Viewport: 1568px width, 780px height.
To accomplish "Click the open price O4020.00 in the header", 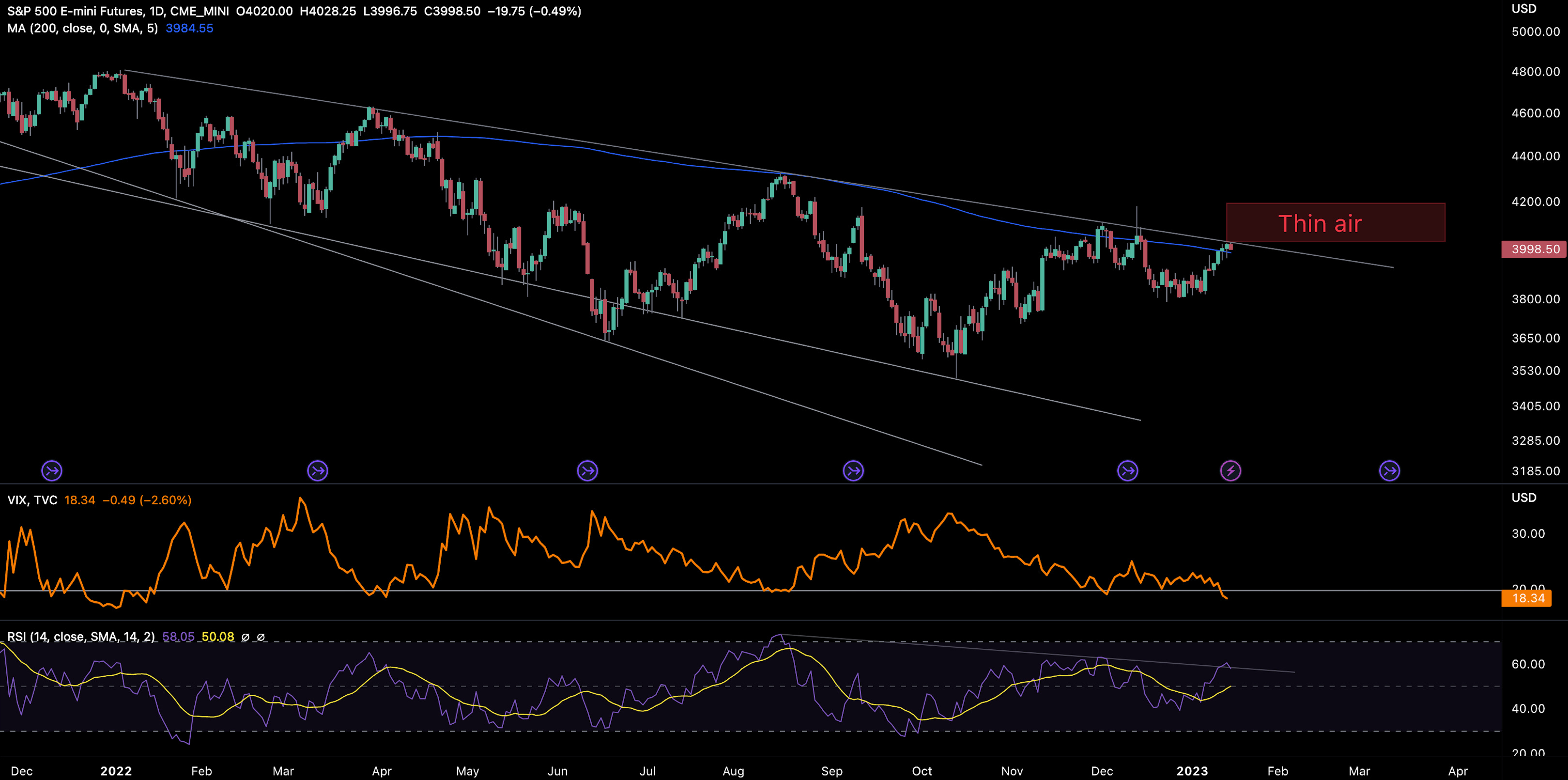I will (264, 11).
